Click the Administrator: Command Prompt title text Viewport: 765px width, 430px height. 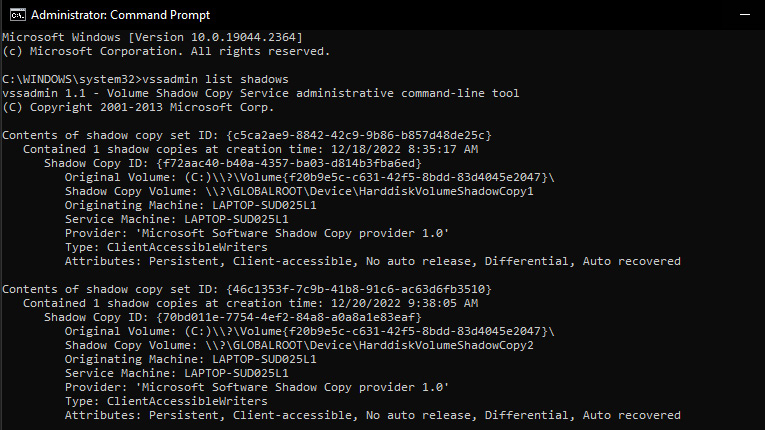(x=121, y=15)
